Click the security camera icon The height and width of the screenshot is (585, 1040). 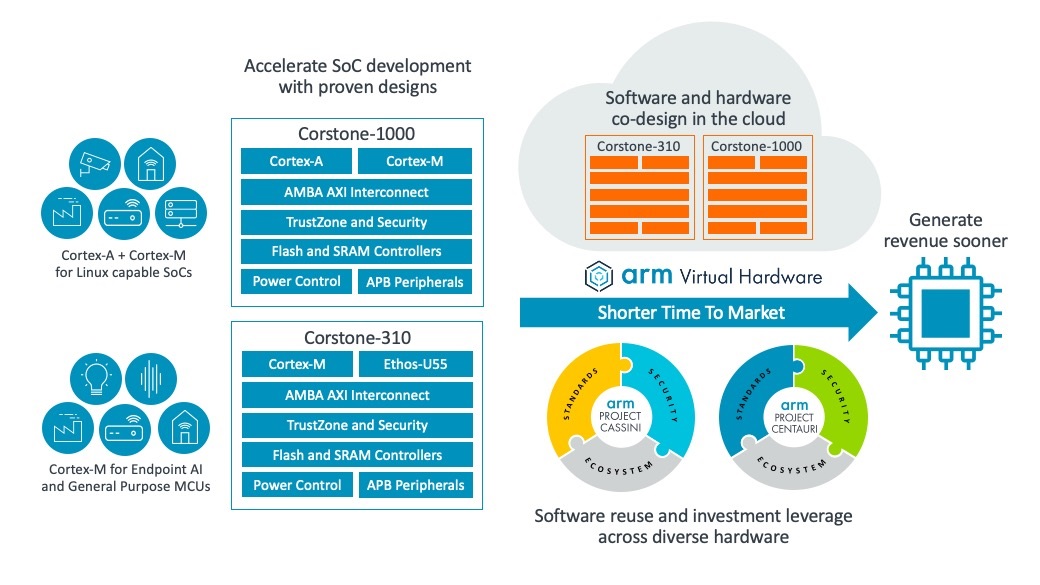pos(95,164)
